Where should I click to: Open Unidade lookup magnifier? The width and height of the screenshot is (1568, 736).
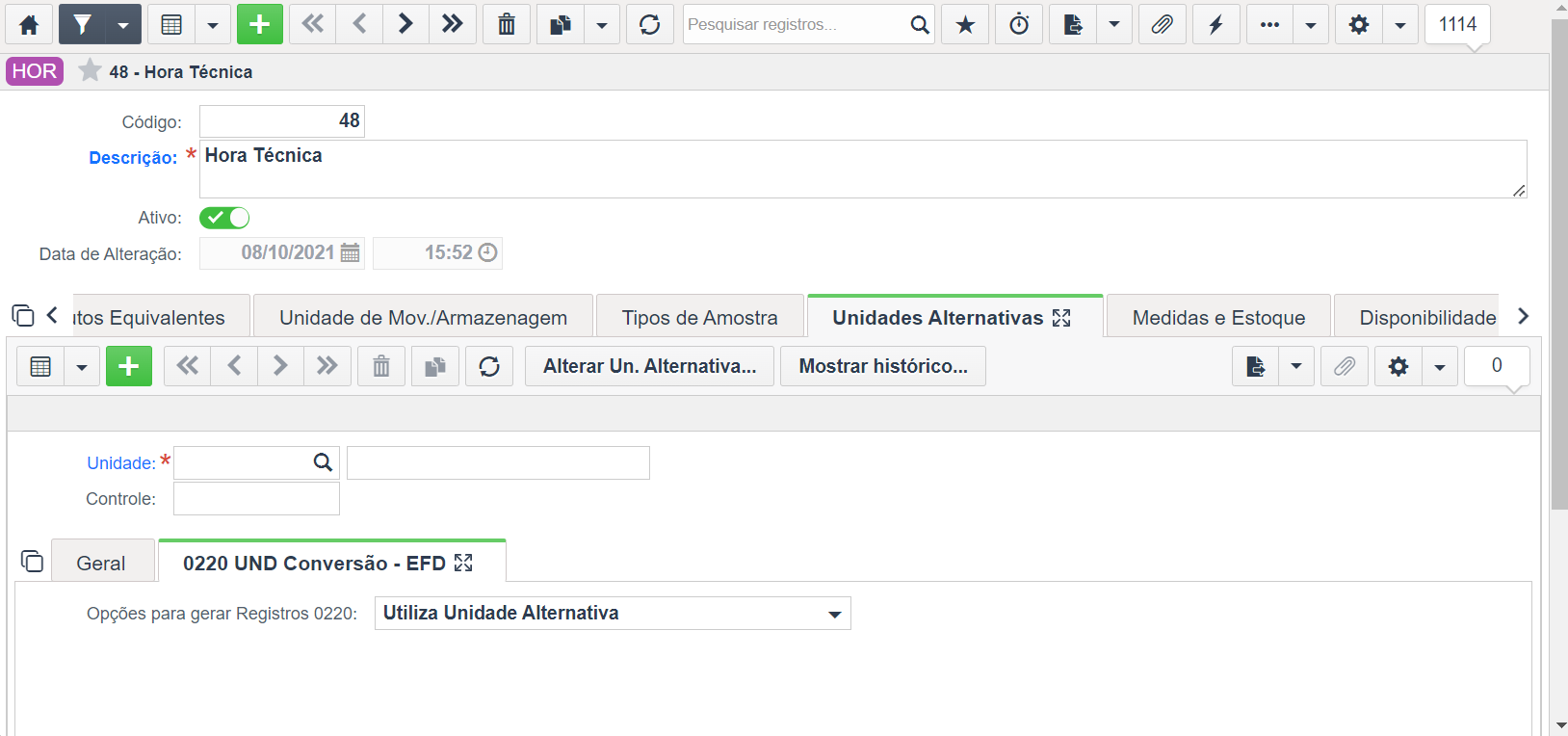point(323,462)
